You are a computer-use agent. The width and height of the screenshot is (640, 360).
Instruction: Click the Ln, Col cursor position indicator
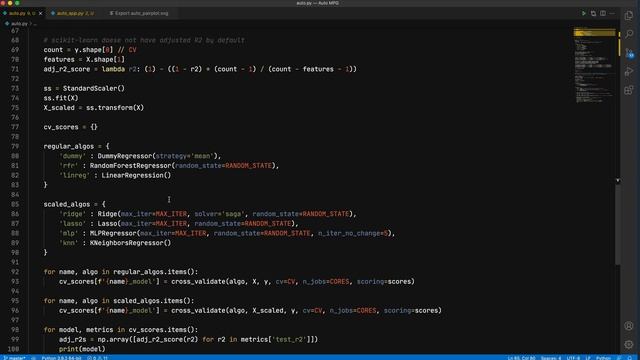click(521, 358)
